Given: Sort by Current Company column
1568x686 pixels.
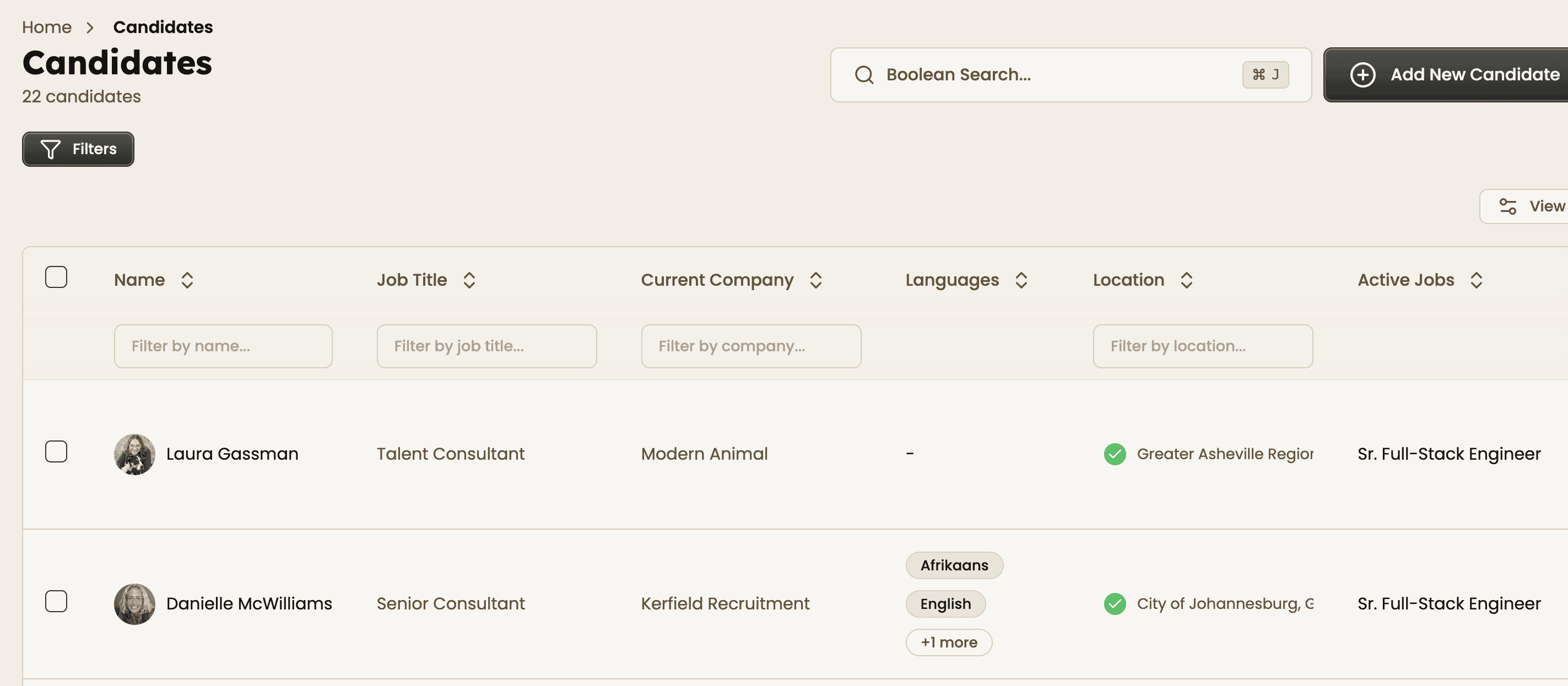Looking at the screenshot, I should pyautogui.click(x=815, y=280).
